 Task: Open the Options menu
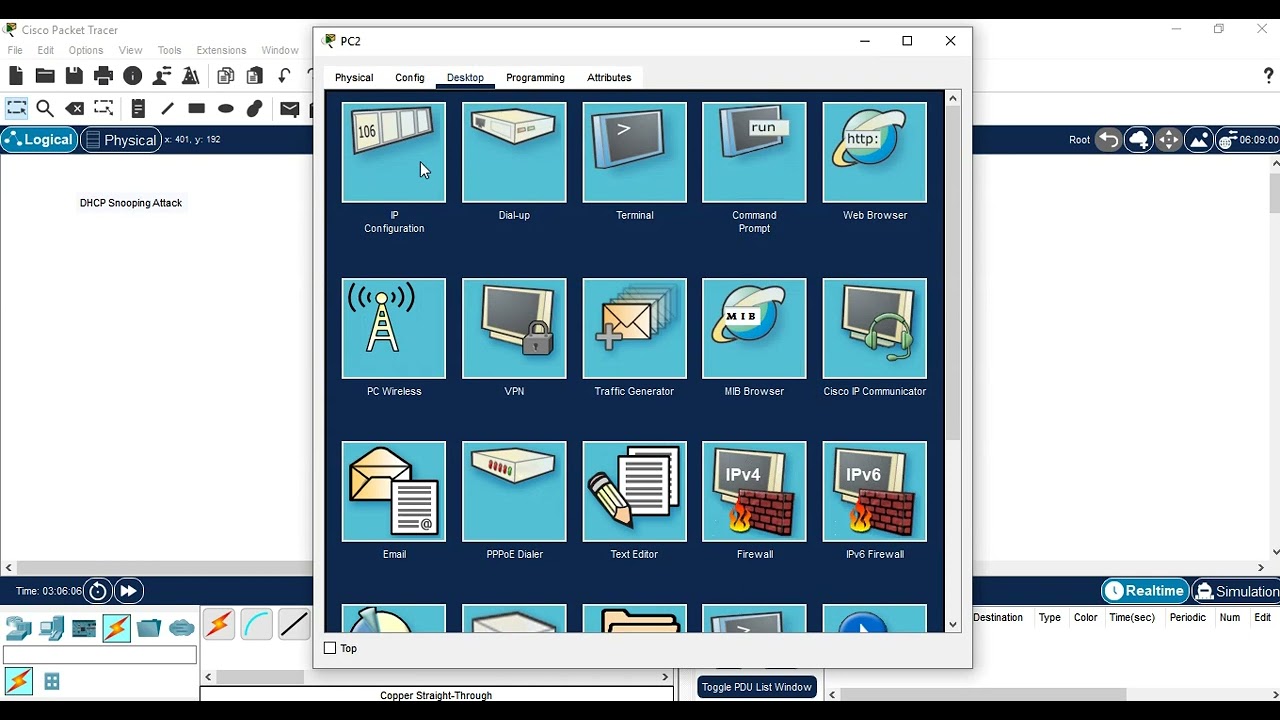tap(86, 50)
